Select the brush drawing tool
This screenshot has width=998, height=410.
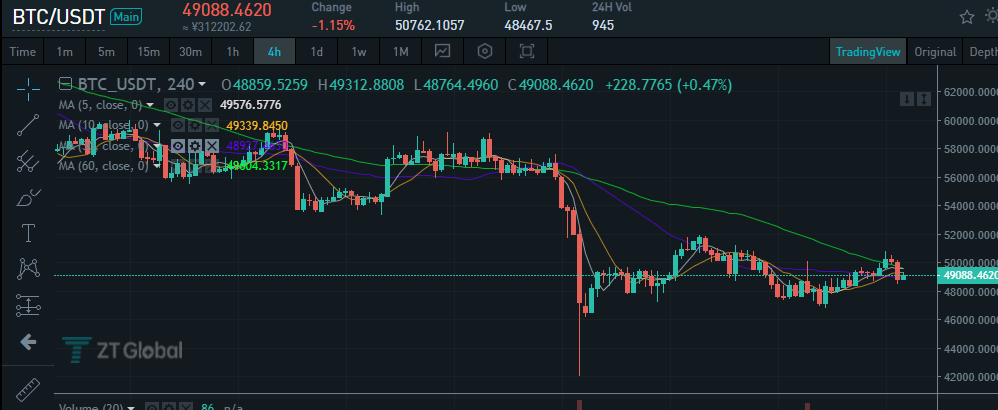[27, 198]
